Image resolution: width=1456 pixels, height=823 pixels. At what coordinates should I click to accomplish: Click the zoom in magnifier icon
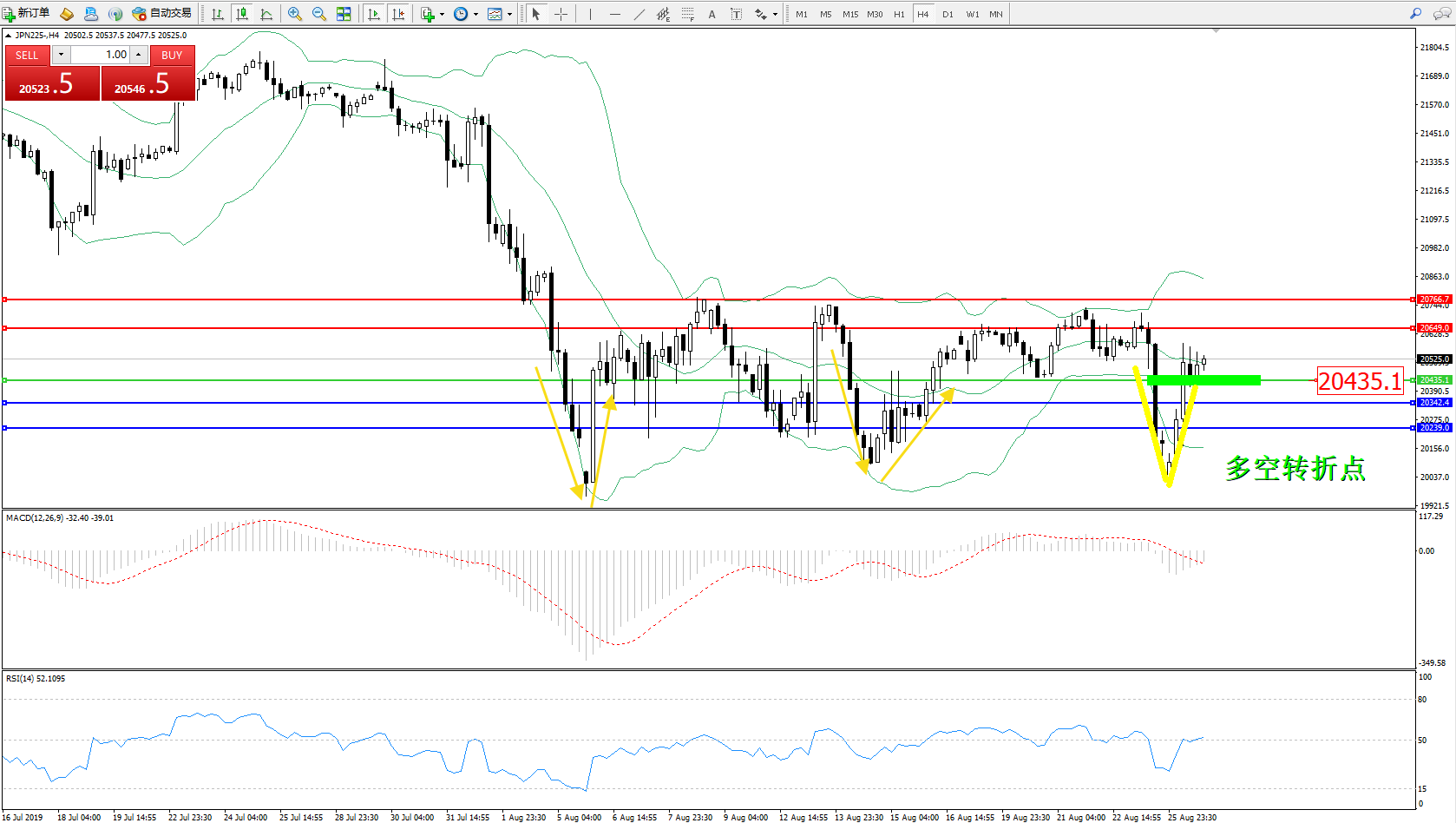pyautogui.click(x=295, y=14)
